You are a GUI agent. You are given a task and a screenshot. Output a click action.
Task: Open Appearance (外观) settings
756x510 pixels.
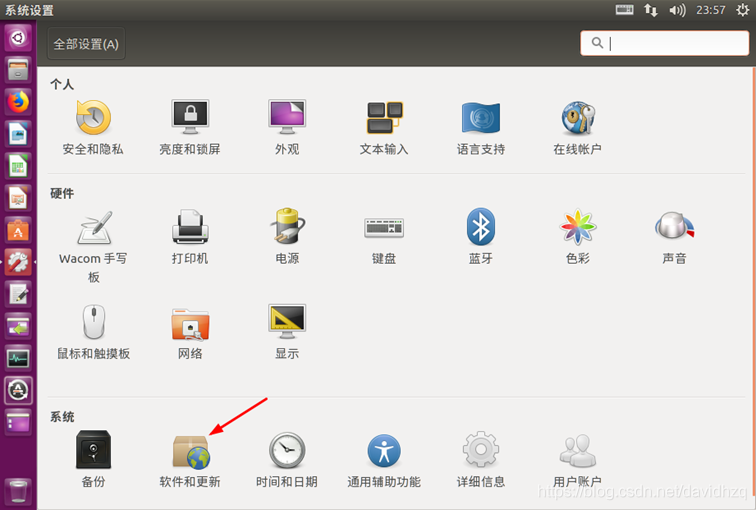(x=287, y=128)
